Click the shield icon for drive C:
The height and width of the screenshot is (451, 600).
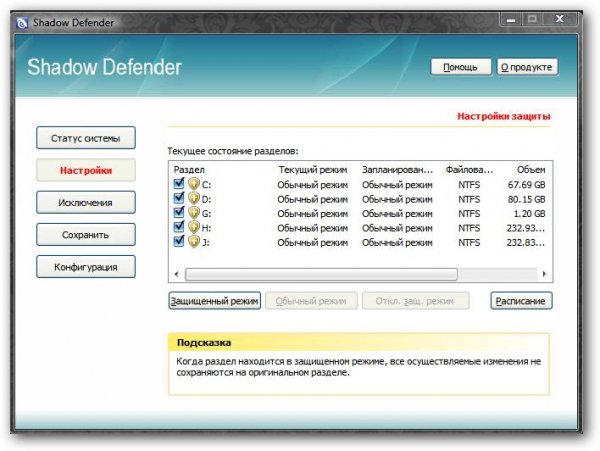(194, 184)
